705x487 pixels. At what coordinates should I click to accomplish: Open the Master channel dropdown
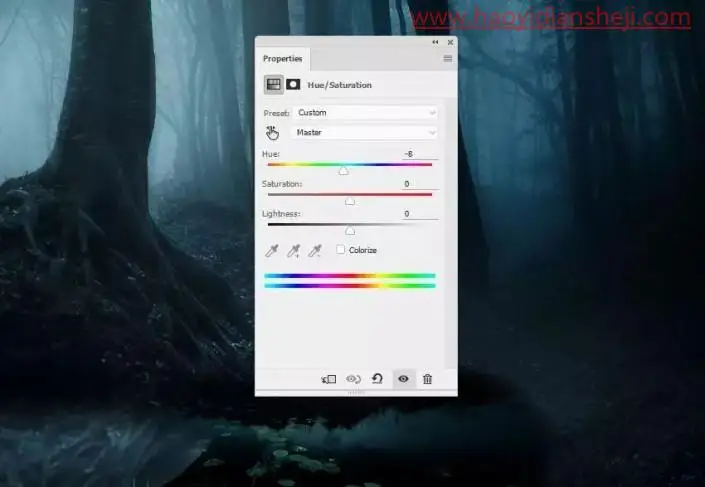tap(365, 132)
